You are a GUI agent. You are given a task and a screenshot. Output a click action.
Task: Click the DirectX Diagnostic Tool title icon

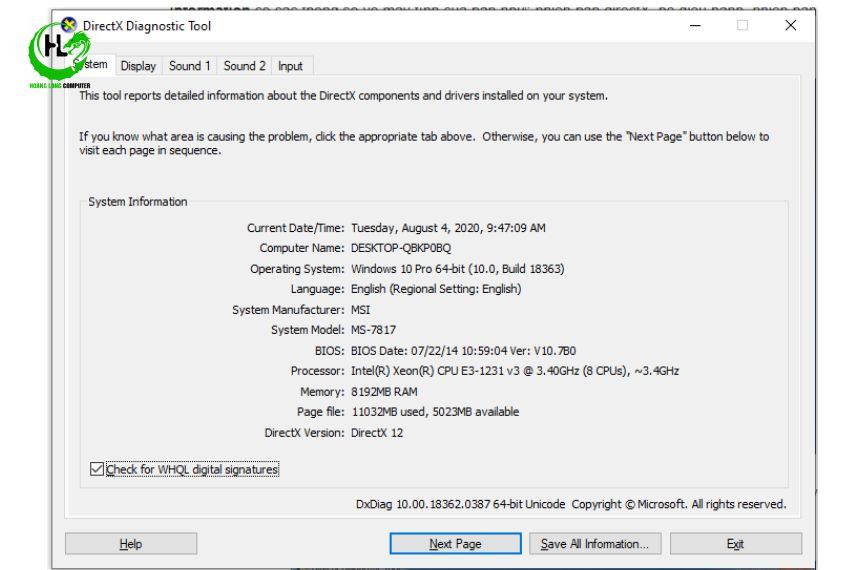coord(69,25)
